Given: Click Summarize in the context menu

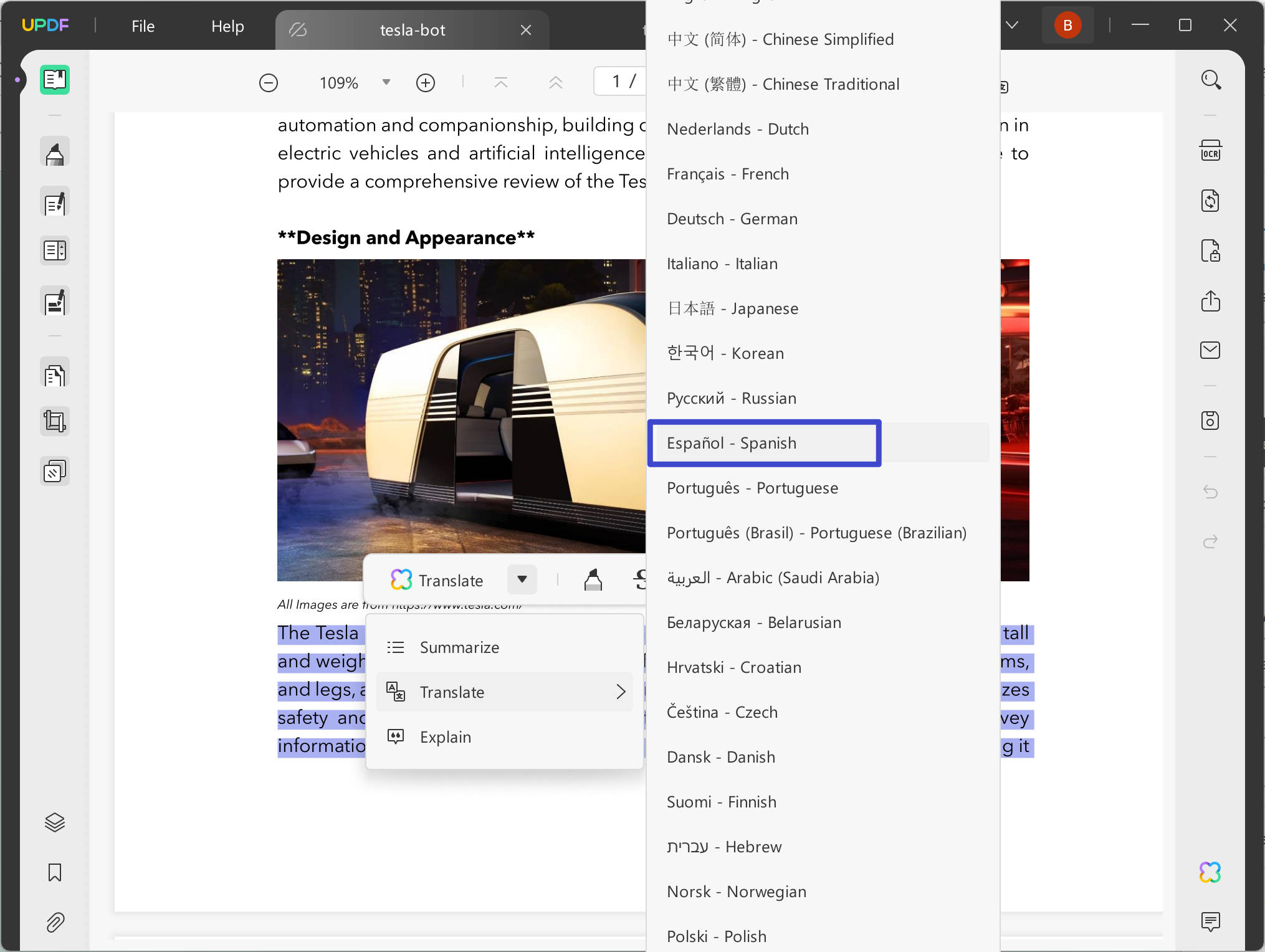Looking at the screenshot, I should pyautogui.click(x=459, y=647).
